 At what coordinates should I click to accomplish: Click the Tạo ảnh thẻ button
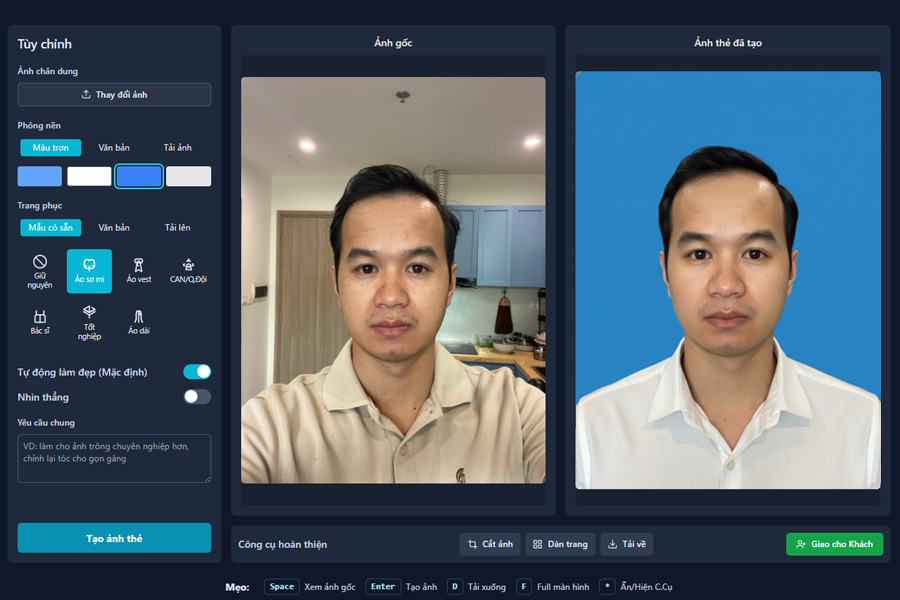[x=114, y=538]
